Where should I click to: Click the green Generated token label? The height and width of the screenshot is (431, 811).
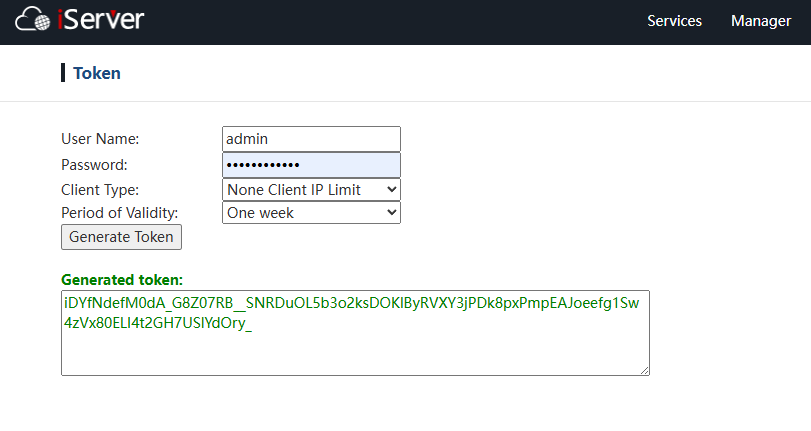pyautogui.click(x=122, y=280)
